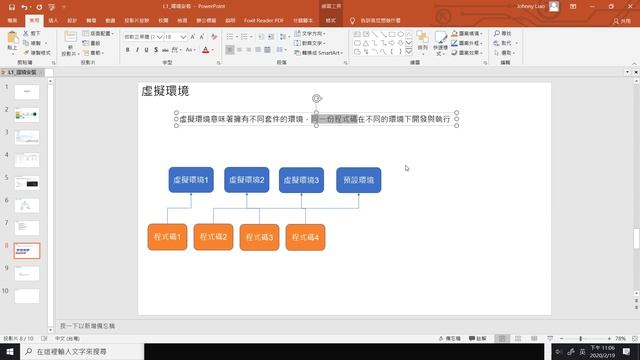Open the Select menu in Editing

point(504,53)
